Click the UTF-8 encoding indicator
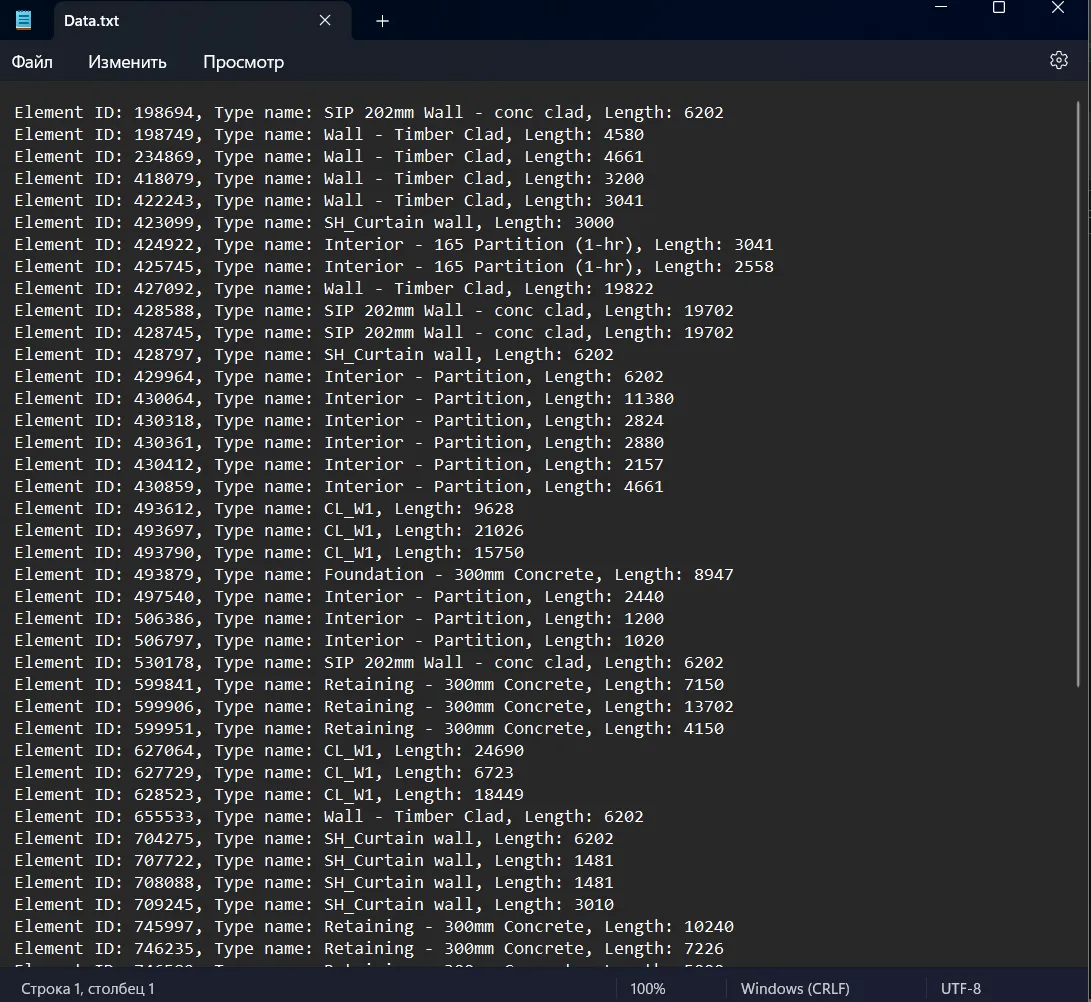The width and height of the screenshot is (1091, 1002). 960,988
